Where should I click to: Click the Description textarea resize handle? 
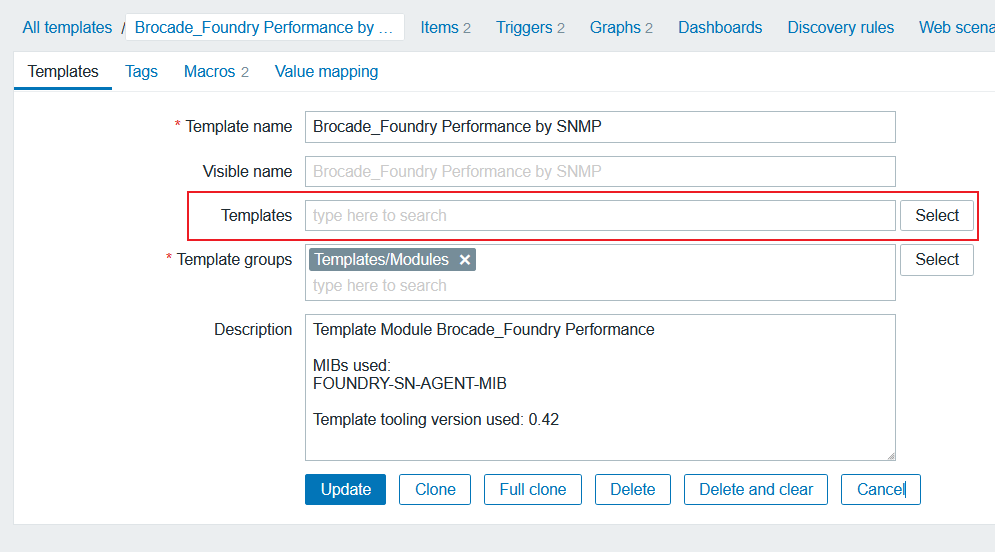click(x=890, y=455)
